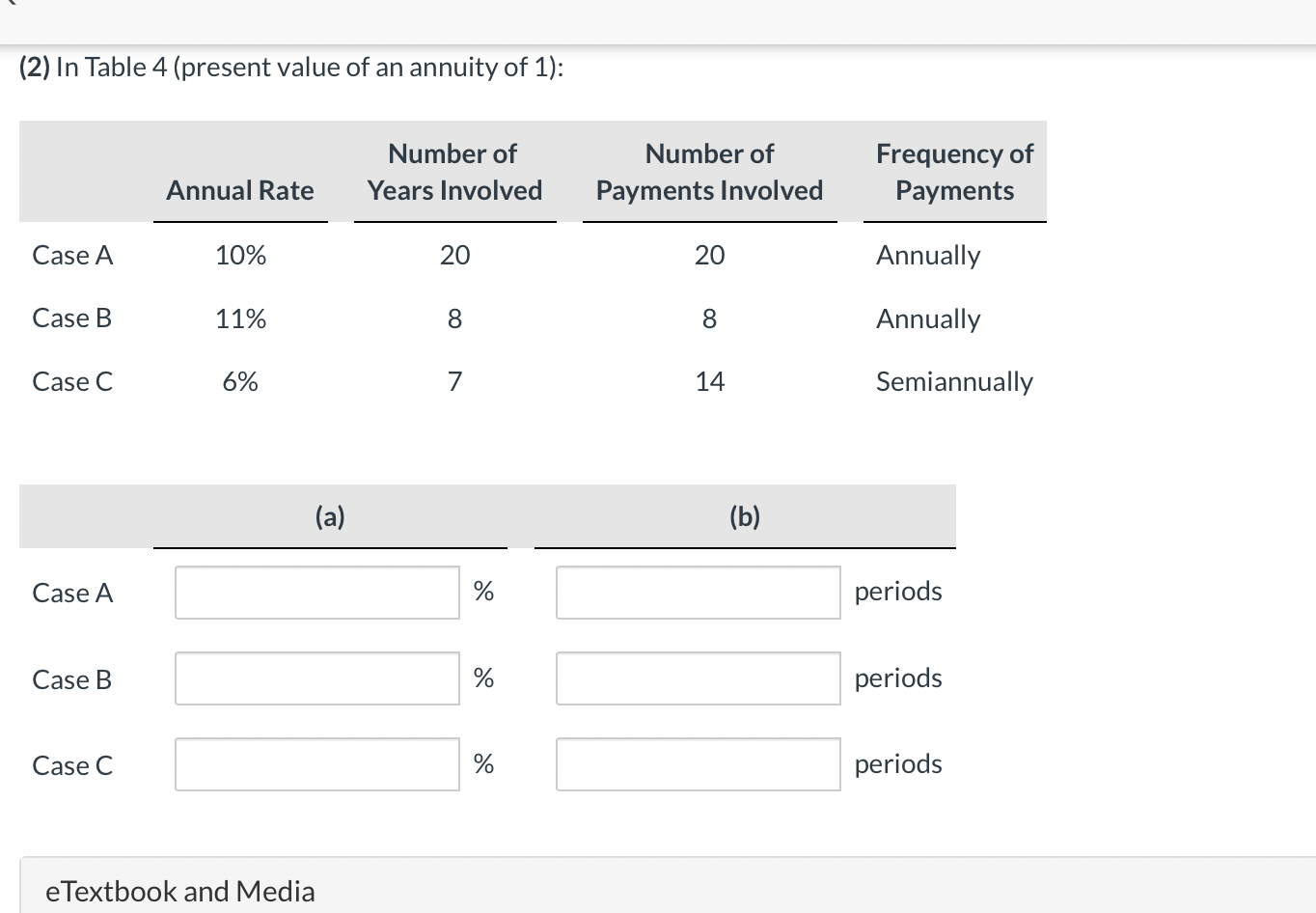The image size is (1316, 913).
Task: Click Case A periods answer field
Action: pos(698,593)
